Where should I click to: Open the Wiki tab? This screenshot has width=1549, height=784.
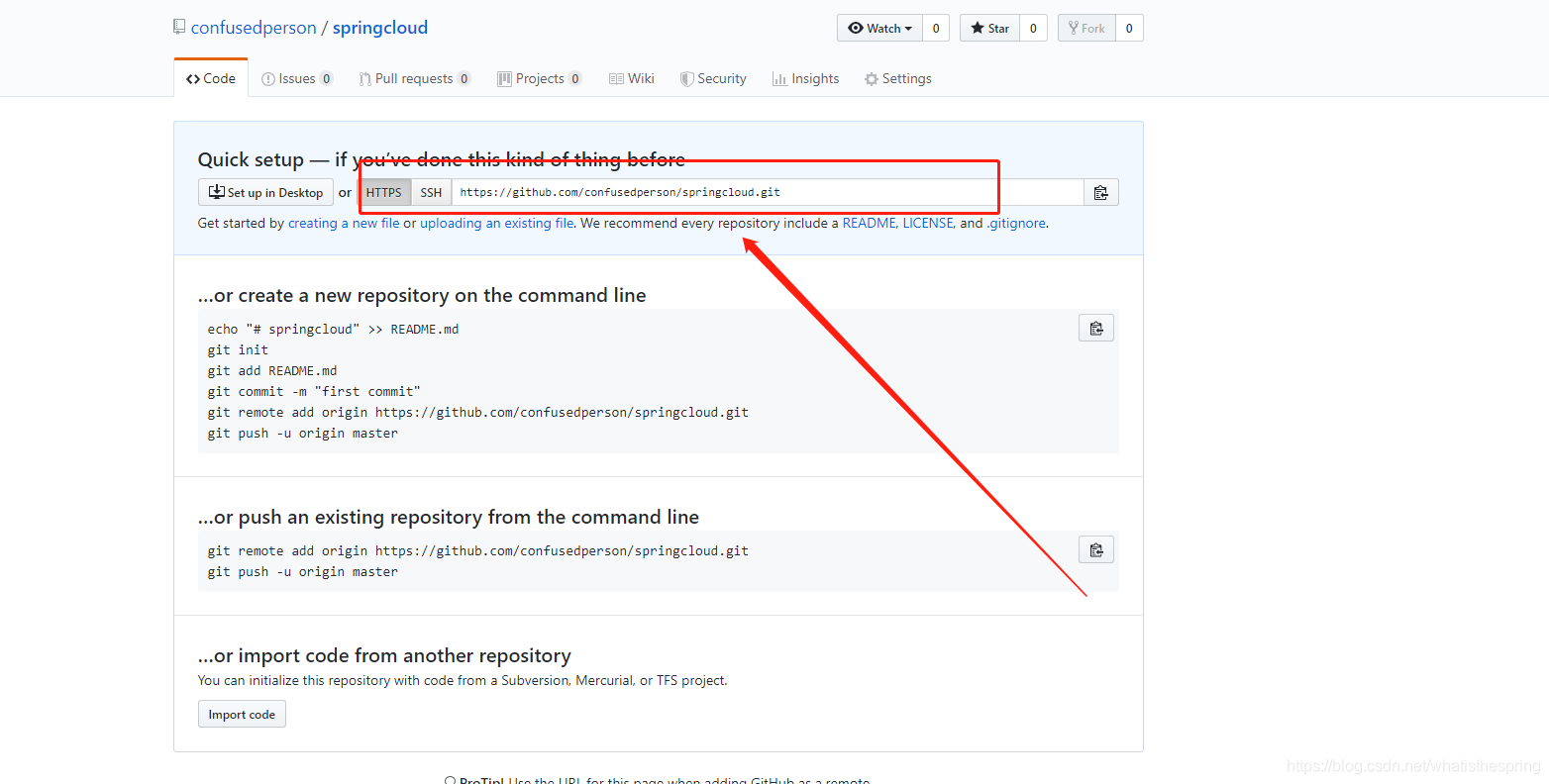(631, 78)
